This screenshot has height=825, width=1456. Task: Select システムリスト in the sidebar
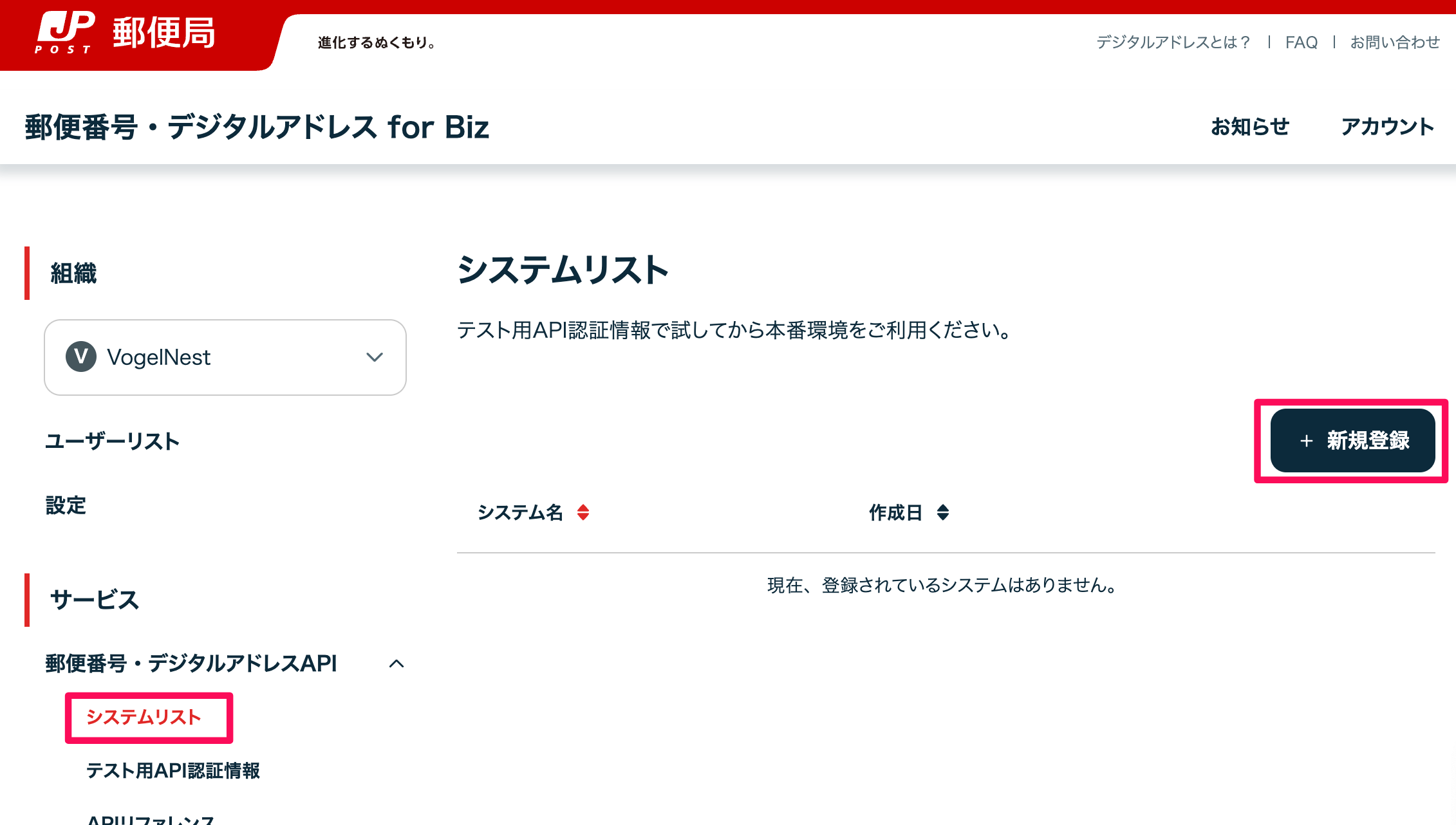click(144, 717)
